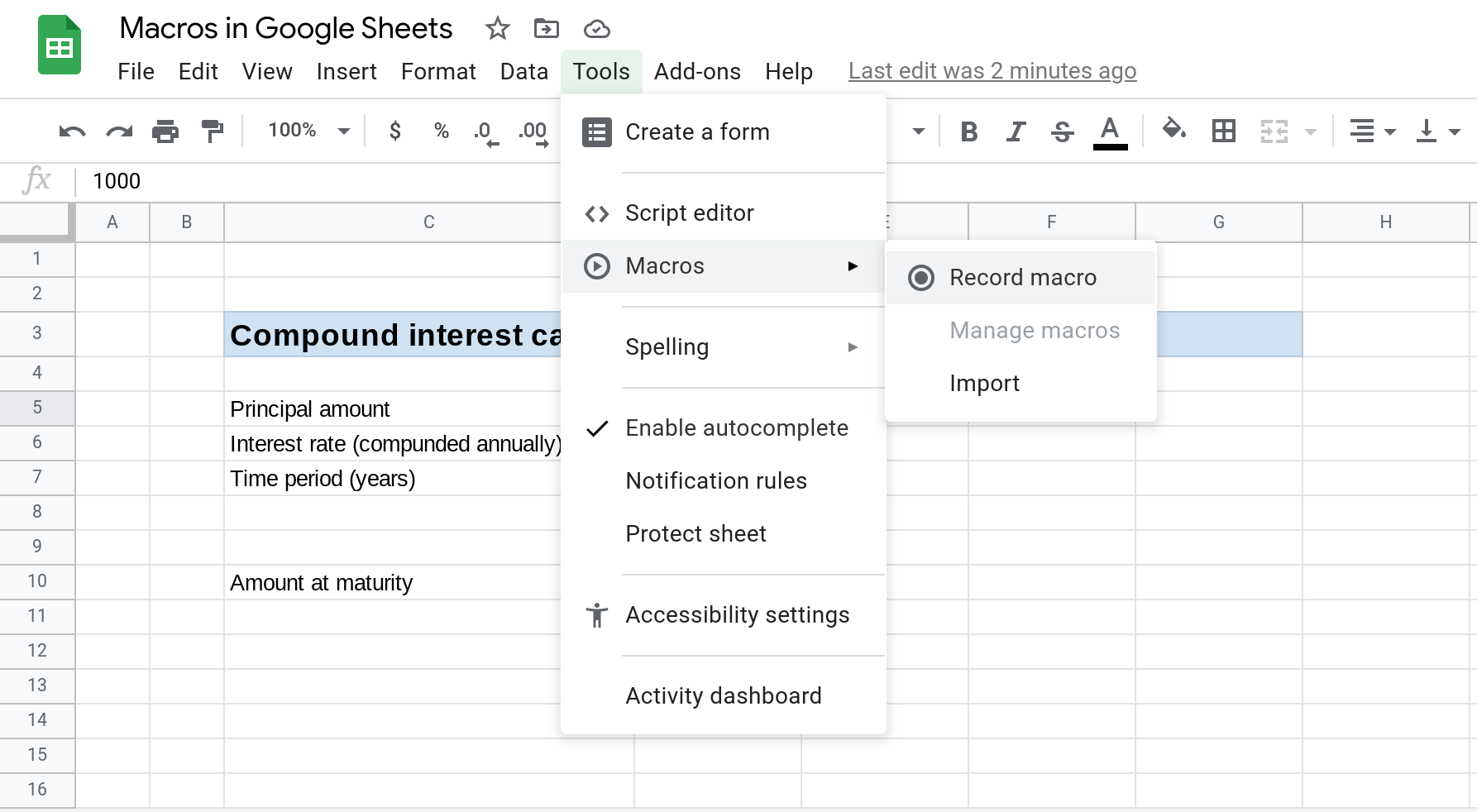Click the move to folder icon

546,29
